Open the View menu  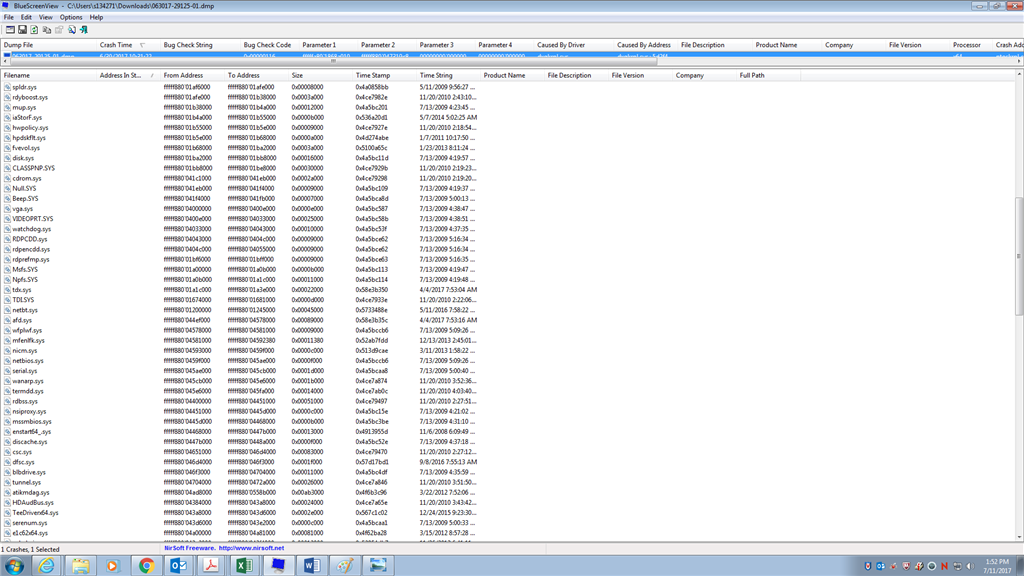45,17
